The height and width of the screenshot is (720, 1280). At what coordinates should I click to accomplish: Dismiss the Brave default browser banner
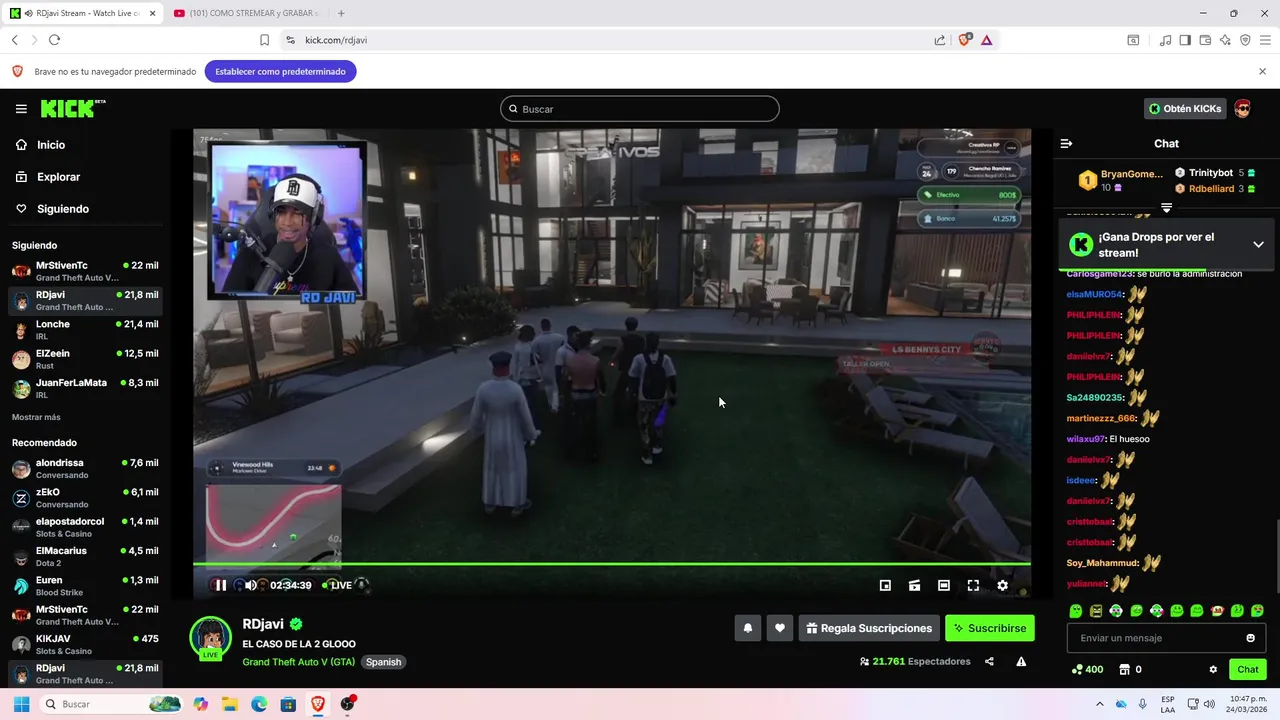point(1262,71)
